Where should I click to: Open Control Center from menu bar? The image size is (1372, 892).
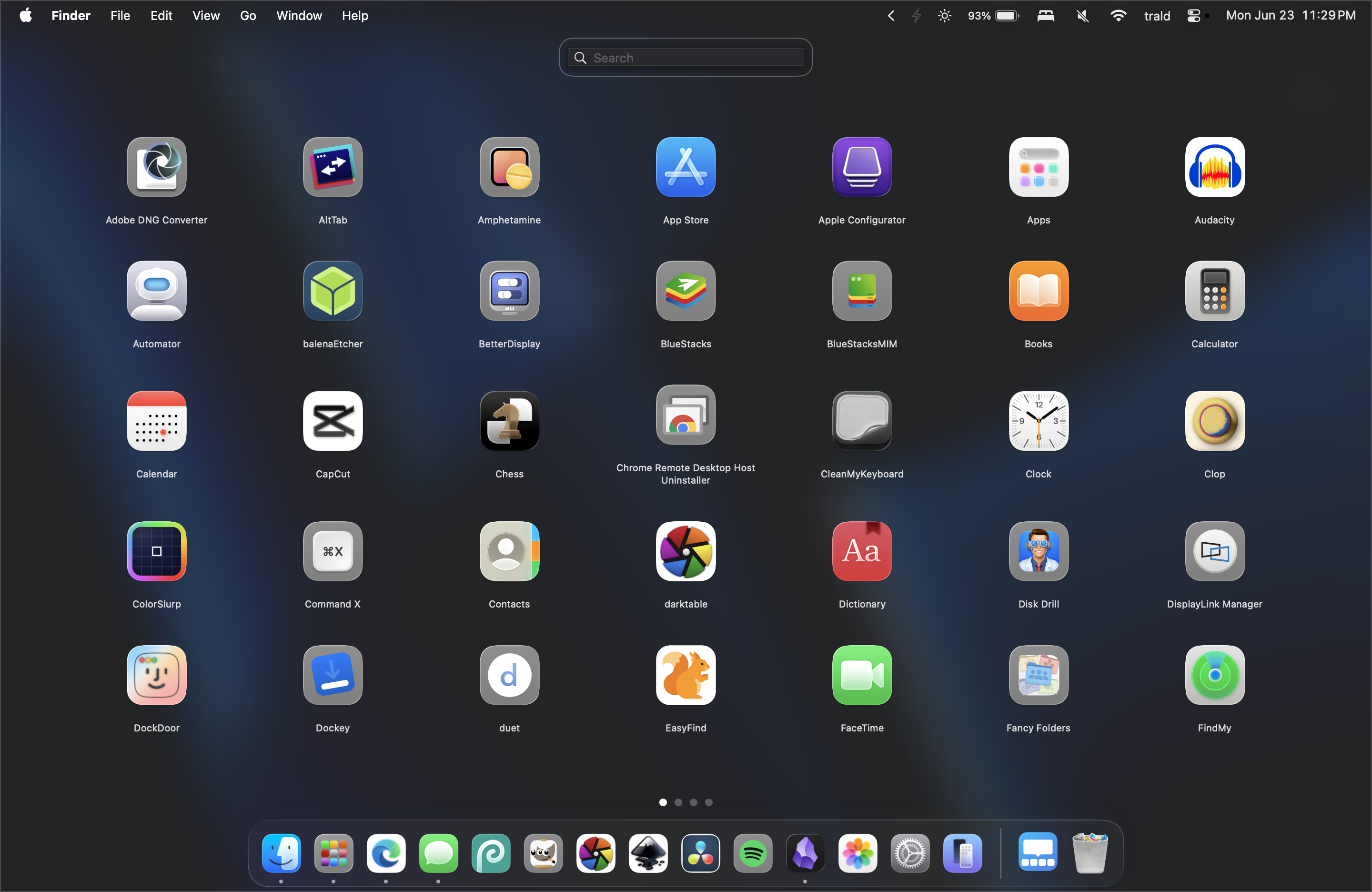coord(1193,16)
